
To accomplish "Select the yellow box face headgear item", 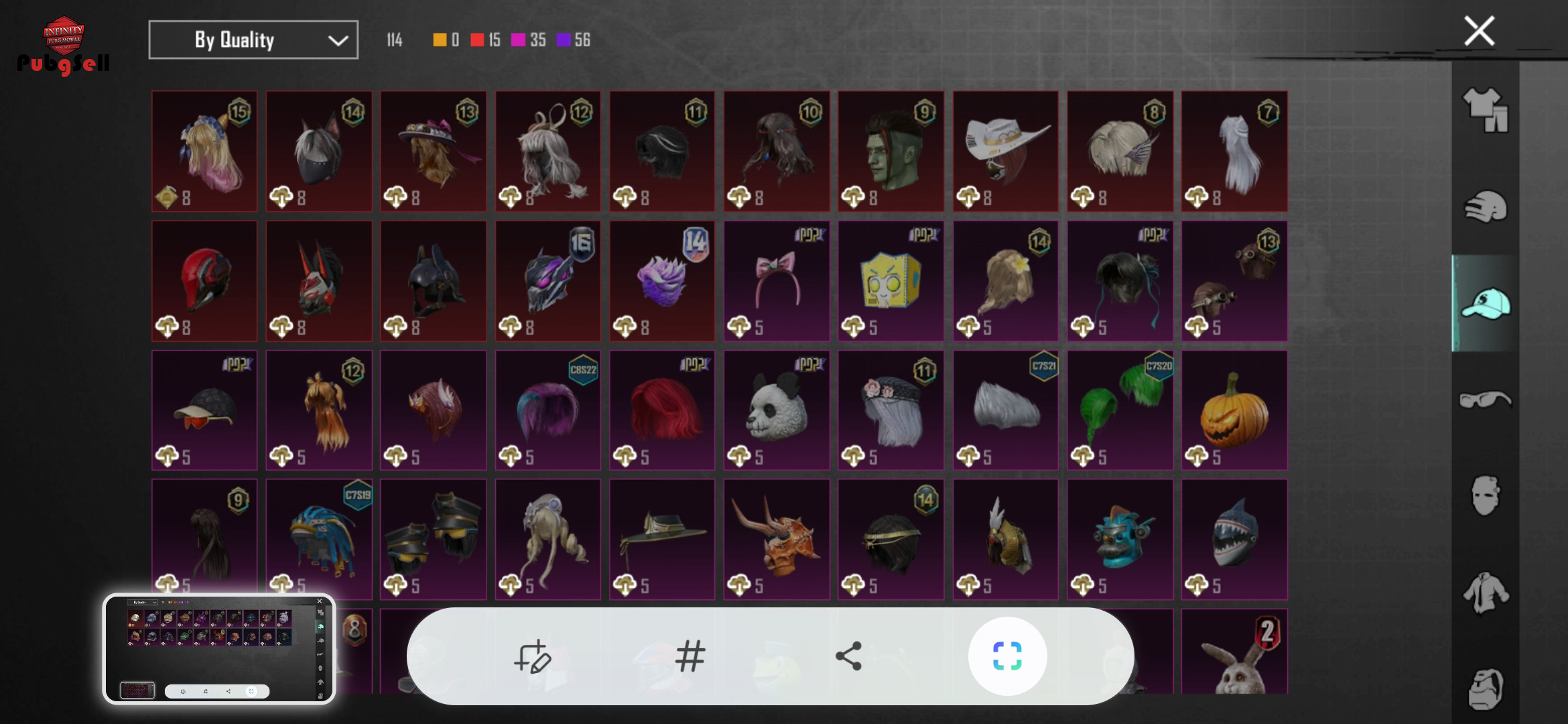I will [891, 282].
